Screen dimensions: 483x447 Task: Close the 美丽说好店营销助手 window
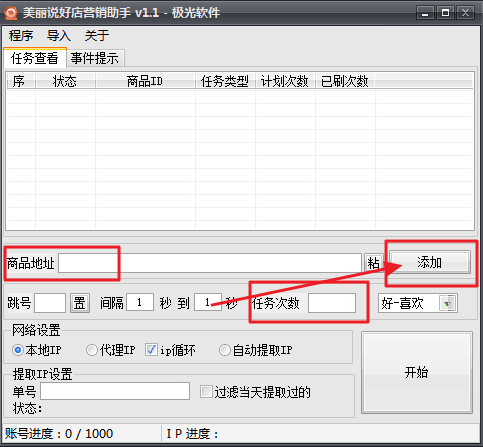point(465,13)
